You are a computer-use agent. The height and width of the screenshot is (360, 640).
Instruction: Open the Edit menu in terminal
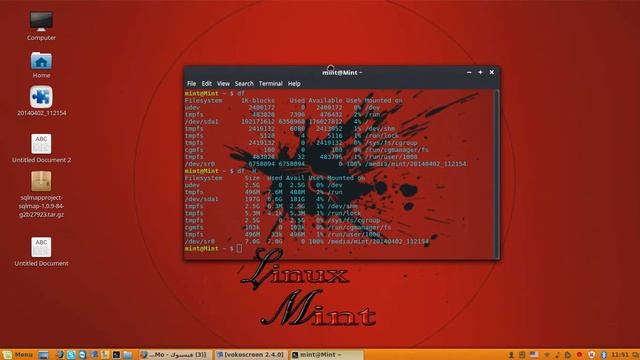click(x=207, y=84)
